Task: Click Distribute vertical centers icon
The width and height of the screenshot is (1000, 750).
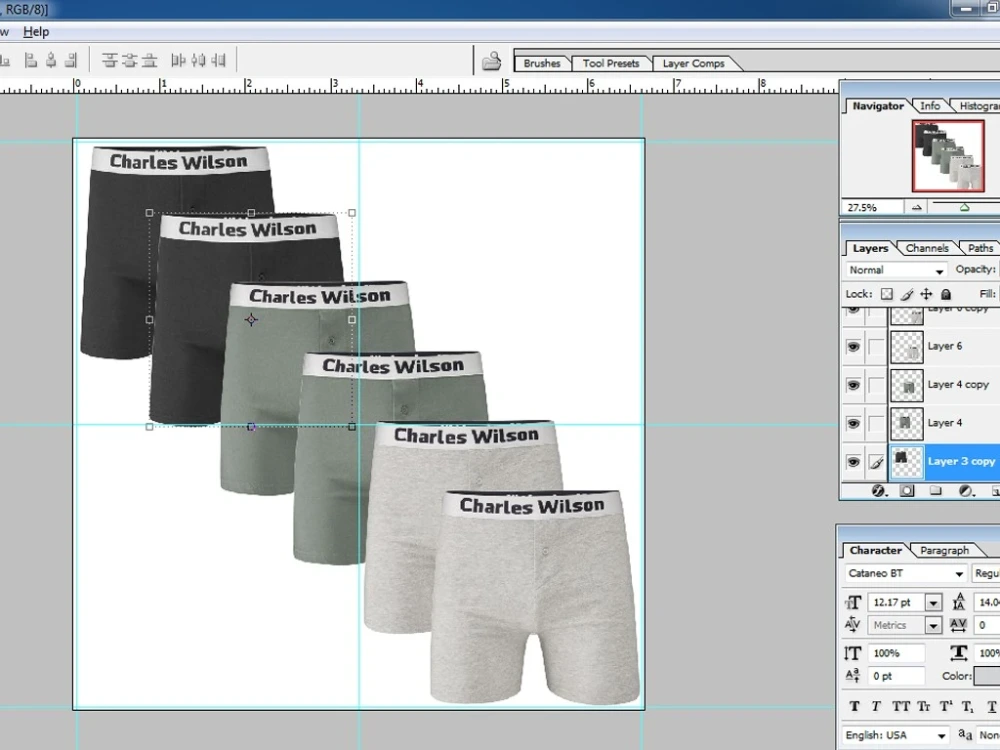Action: click(129, 61)
